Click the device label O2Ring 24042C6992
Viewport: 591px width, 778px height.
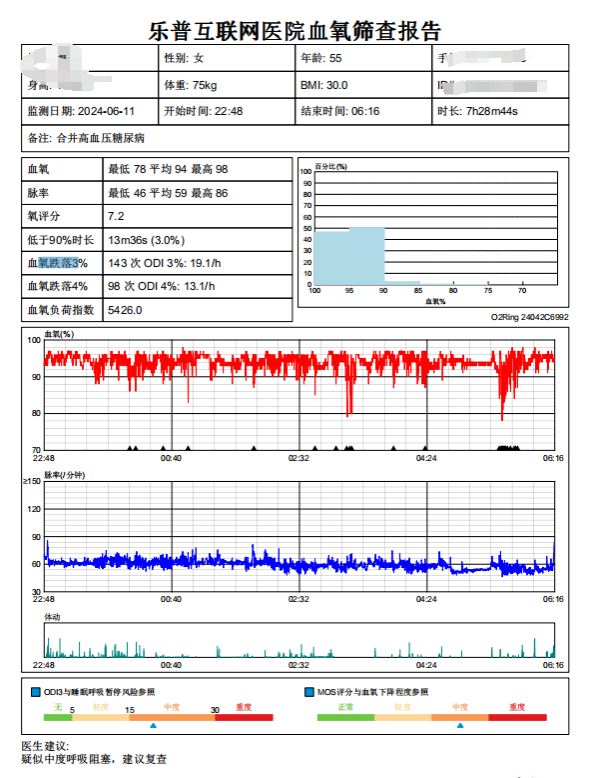point(529,317)
